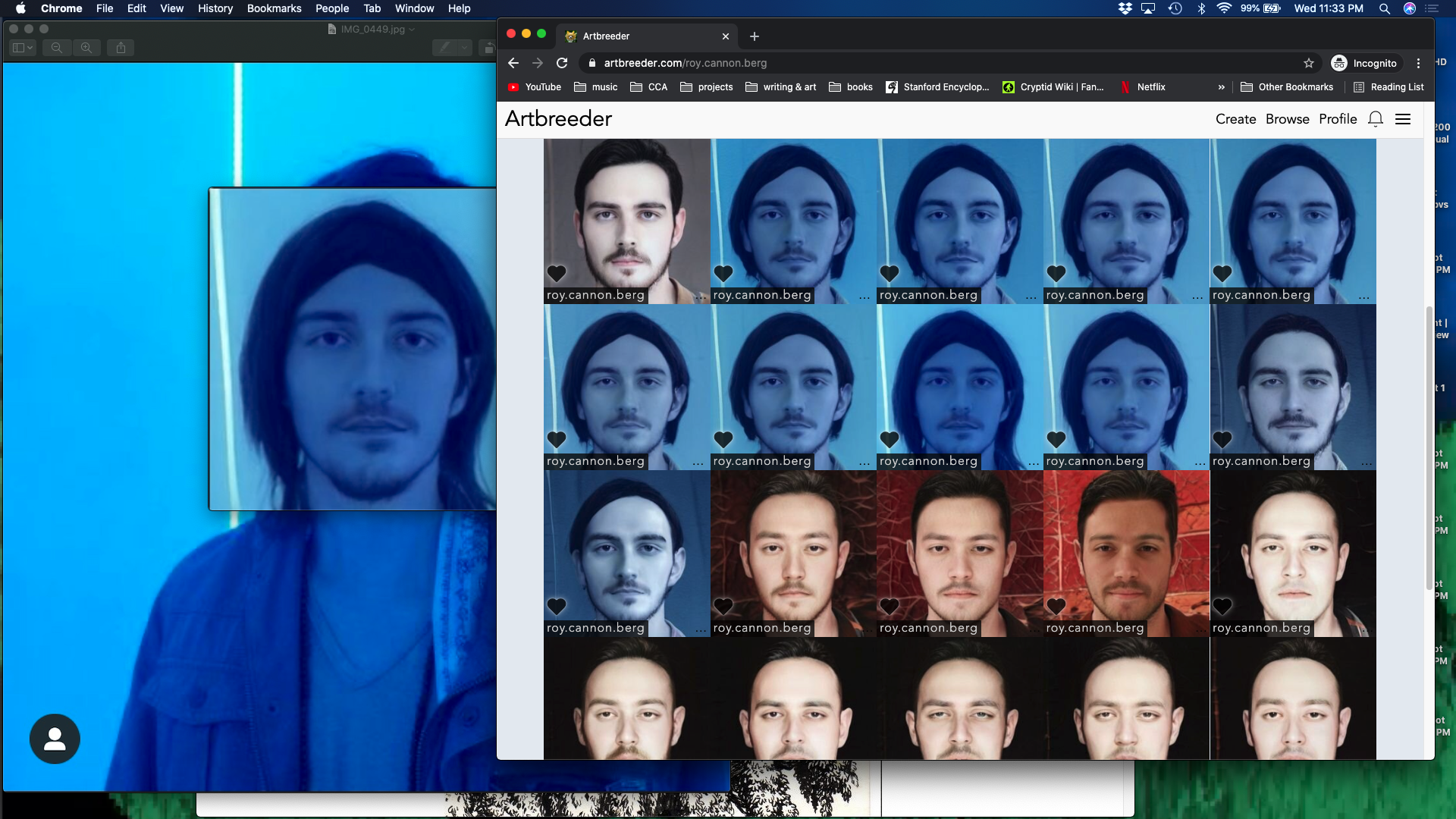Open the Other Bookmarks folder
This screenshot has height=819, width=1456.
tap(1287, 87)
